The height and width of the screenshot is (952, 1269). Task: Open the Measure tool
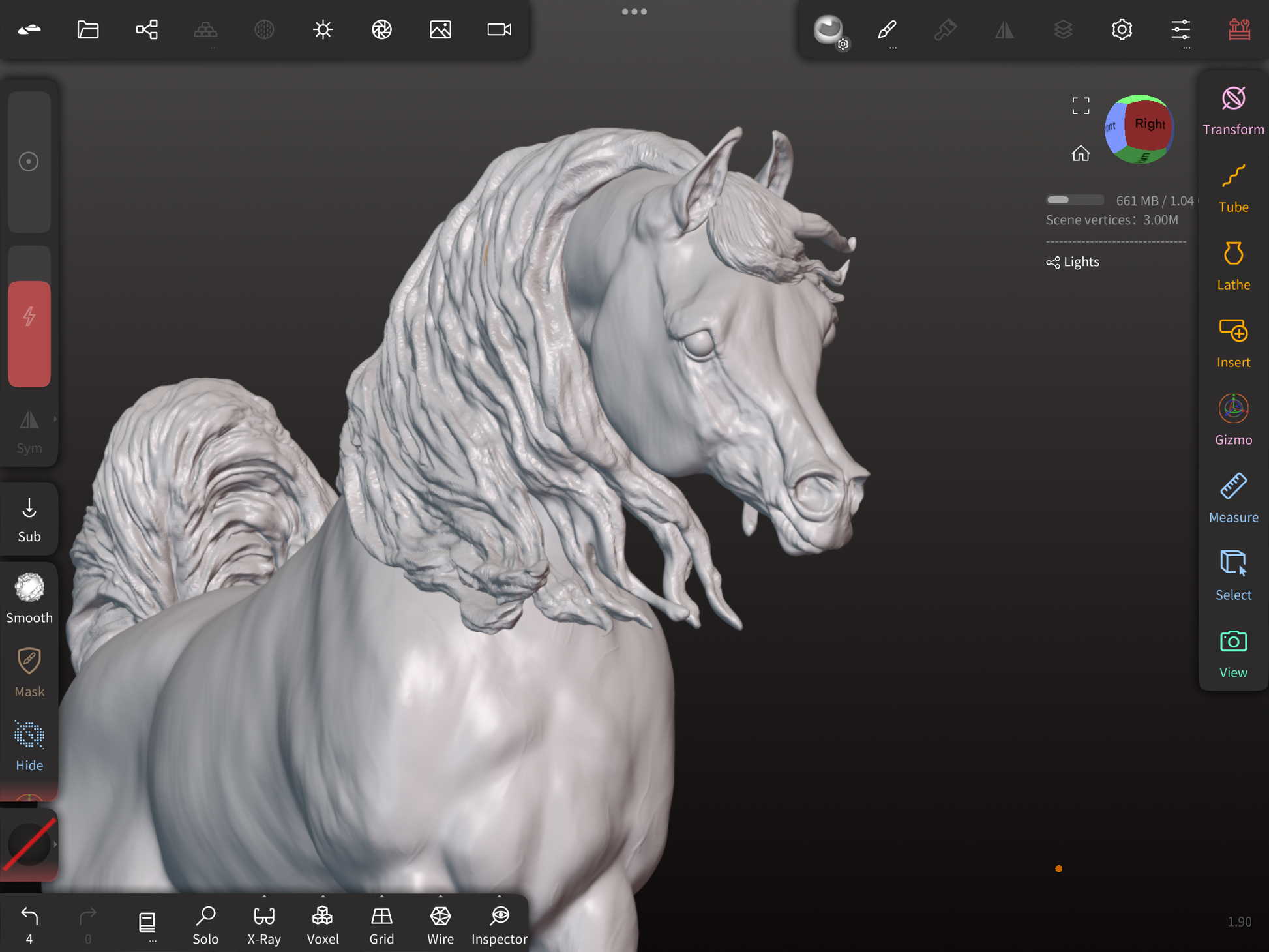(1232, 499)
